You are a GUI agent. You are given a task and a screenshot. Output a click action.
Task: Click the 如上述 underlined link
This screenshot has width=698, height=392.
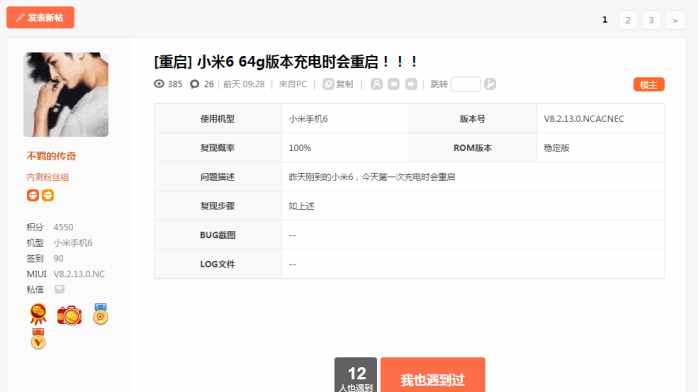(x=301, y=206)
